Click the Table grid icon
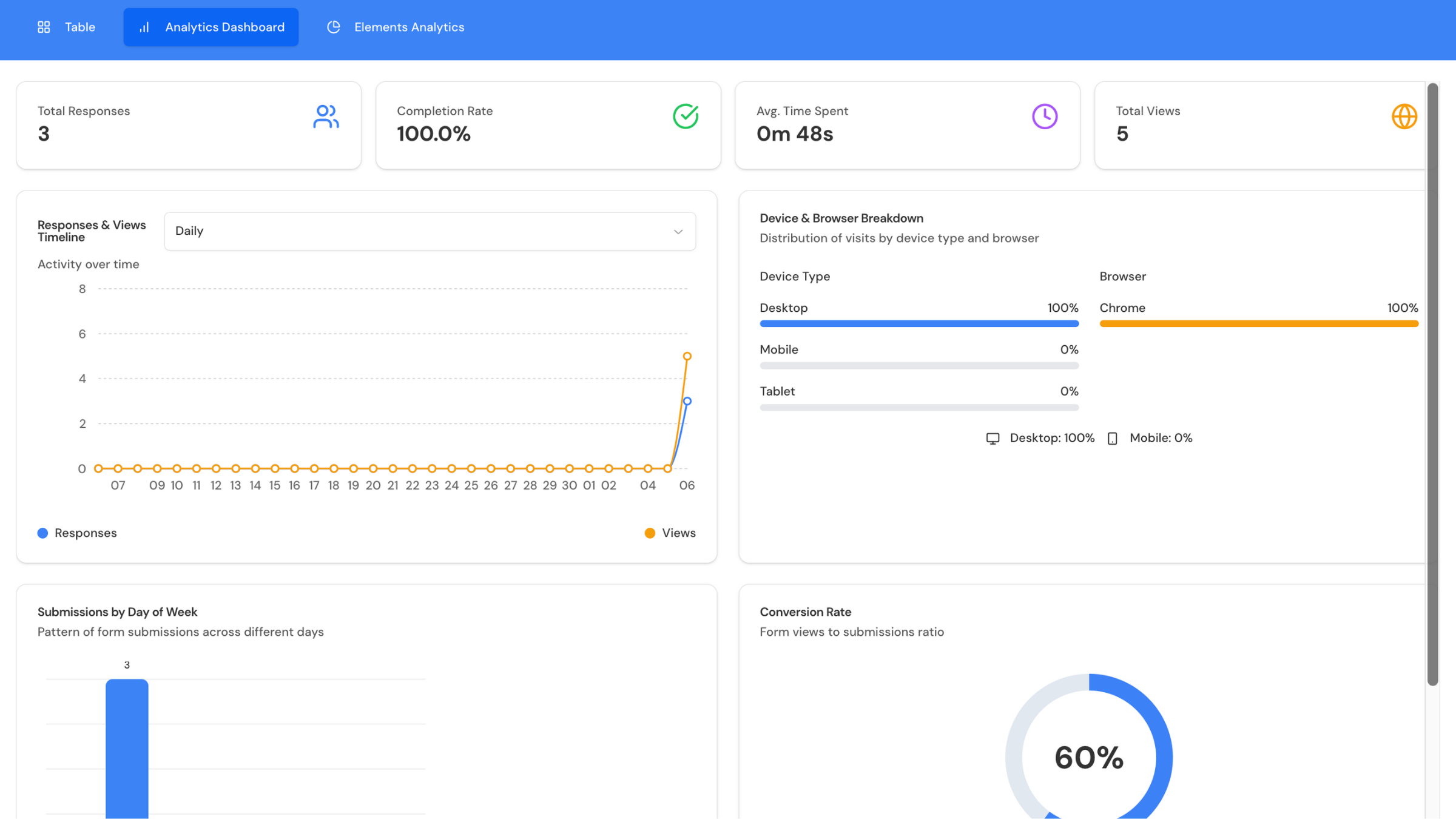Viewport: 1456px width, 819px height. [x=44, y=27]
